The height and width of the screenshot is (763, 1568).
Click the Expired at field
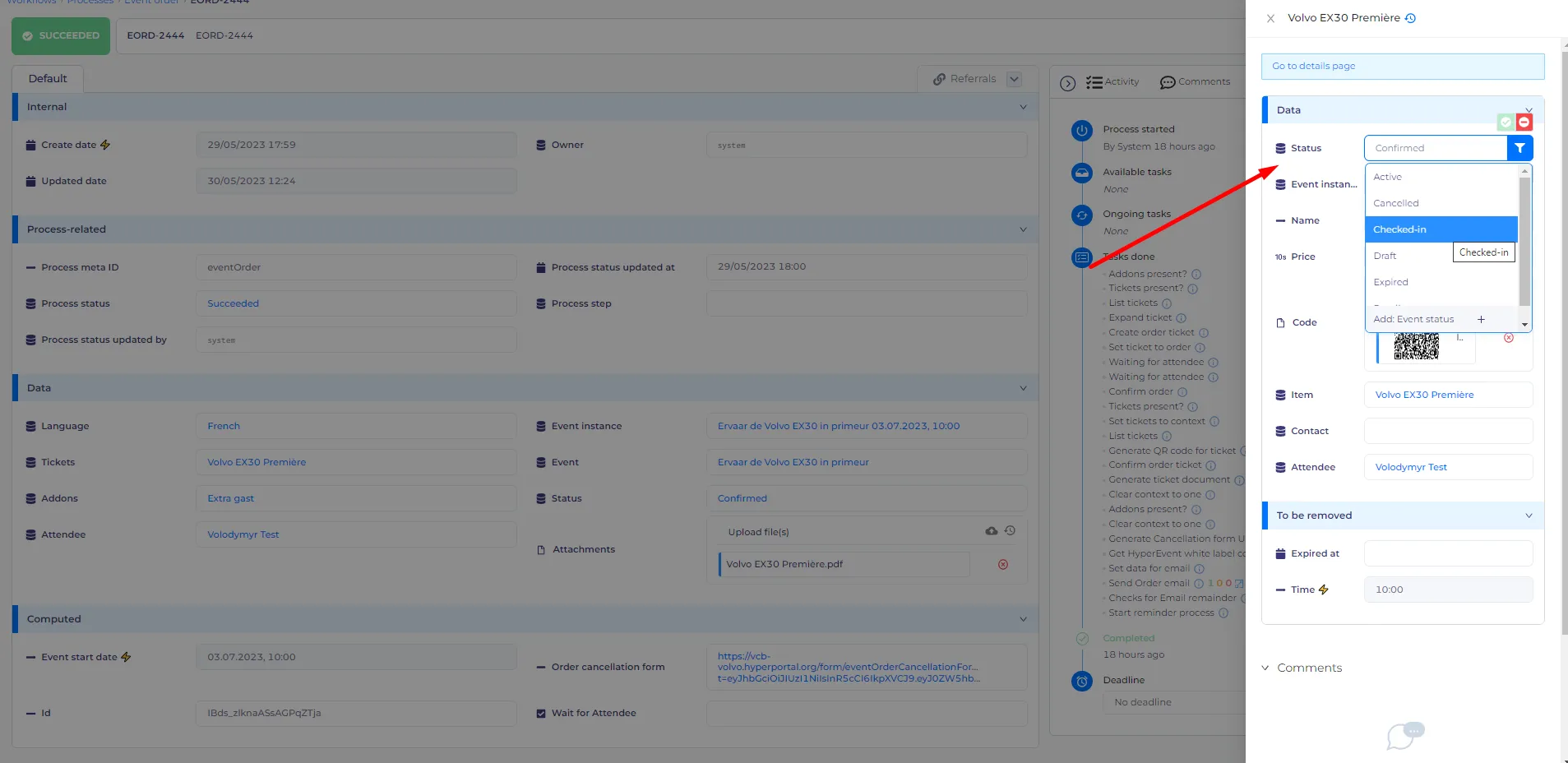pos(1448,553)
